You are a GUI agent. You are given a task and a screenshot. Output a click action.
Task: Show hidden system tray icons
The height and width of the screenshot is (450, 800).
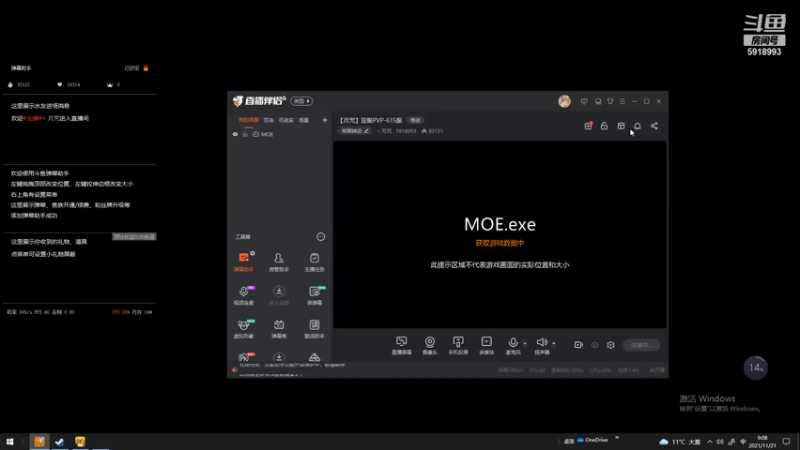(710, 442)
